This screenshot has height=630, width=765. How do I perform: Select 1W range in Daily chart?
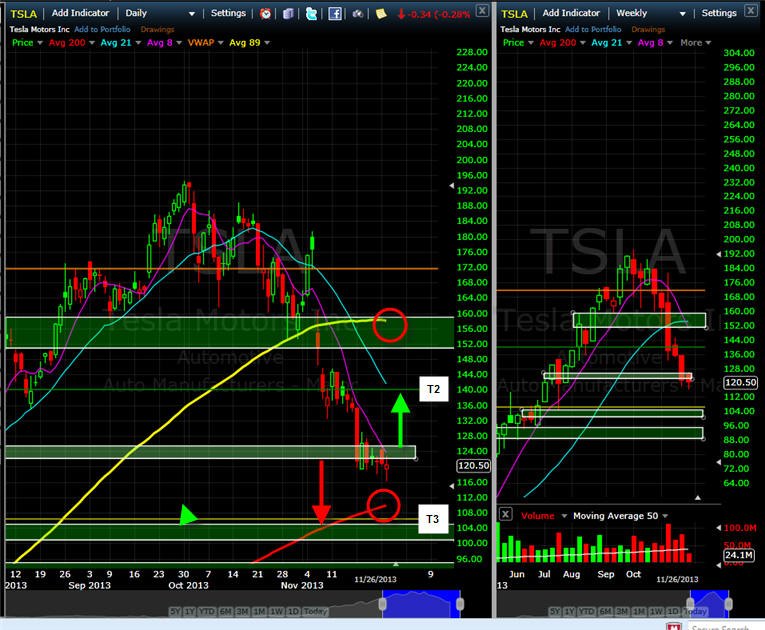pyautogui.click(x=277, y=611)
